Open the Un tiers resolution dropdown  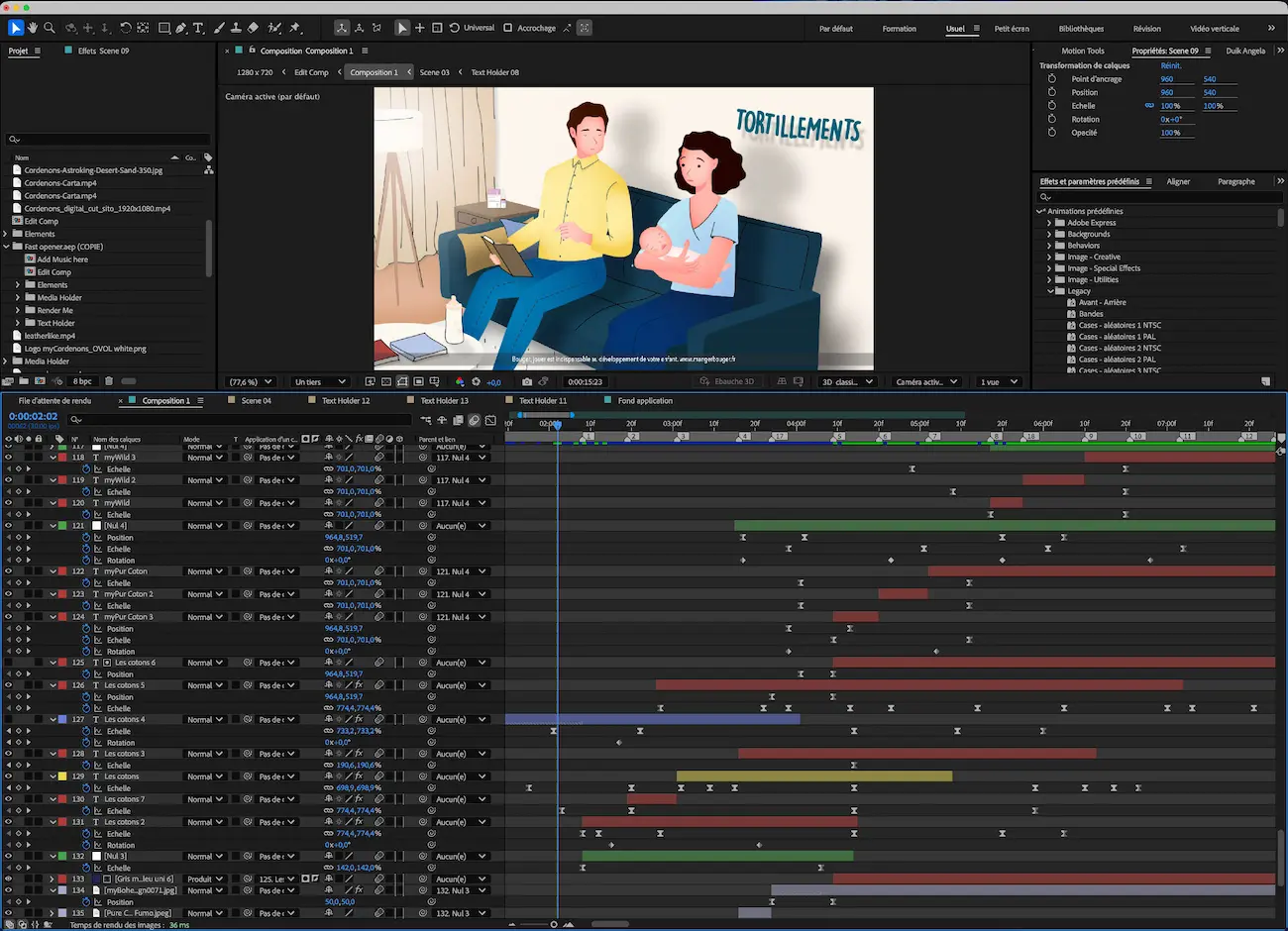(321, 381)
